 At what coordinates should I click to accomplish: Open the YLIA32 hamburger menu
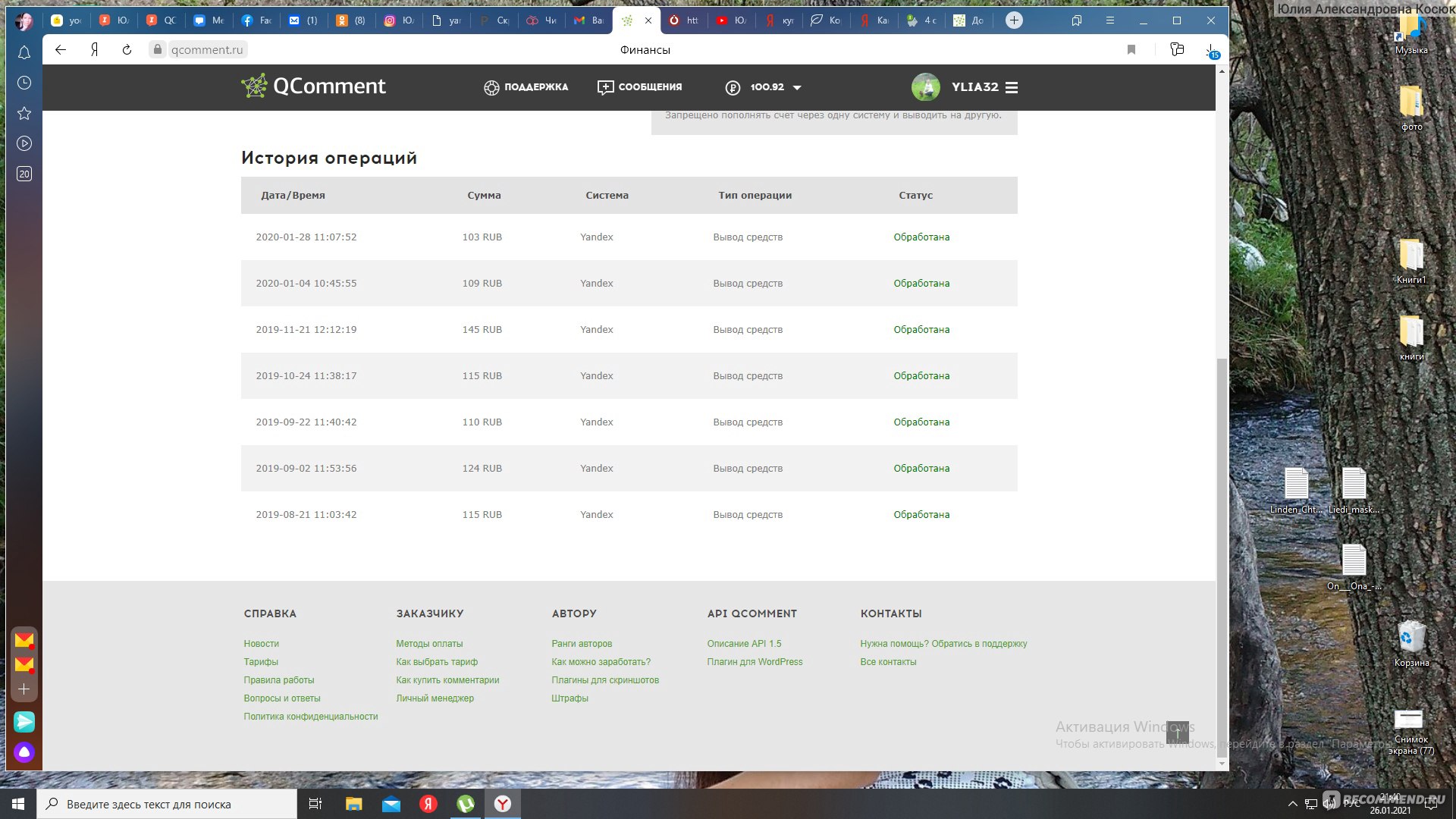pos(1011,87)
